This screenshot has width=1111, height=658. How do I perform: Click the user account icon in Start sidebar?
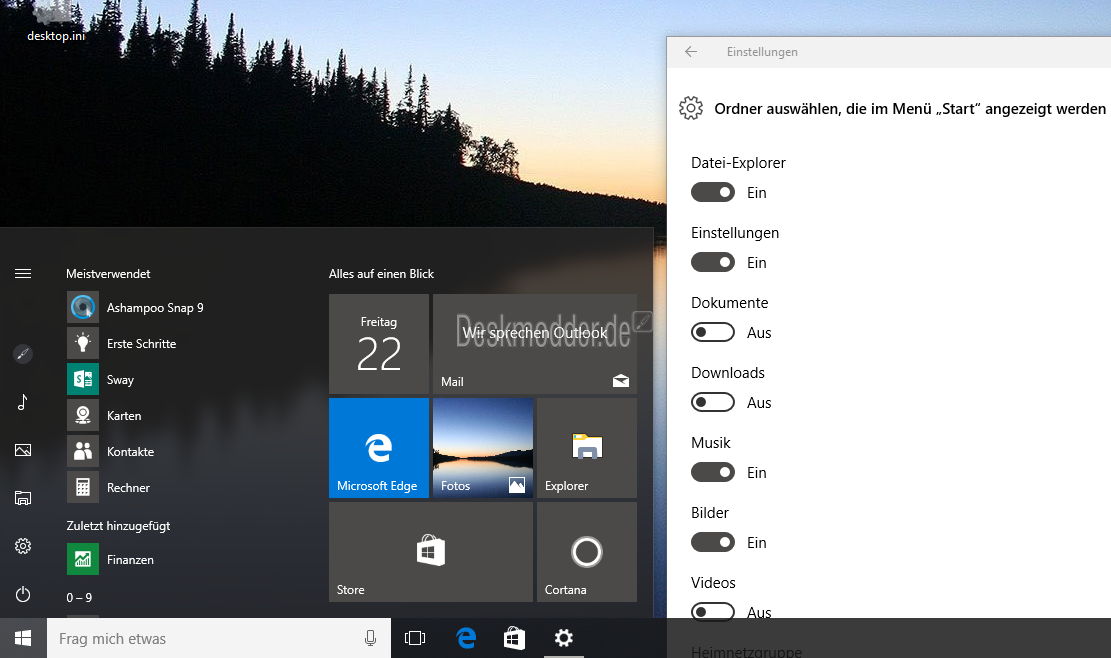click(x=23, y=353)
